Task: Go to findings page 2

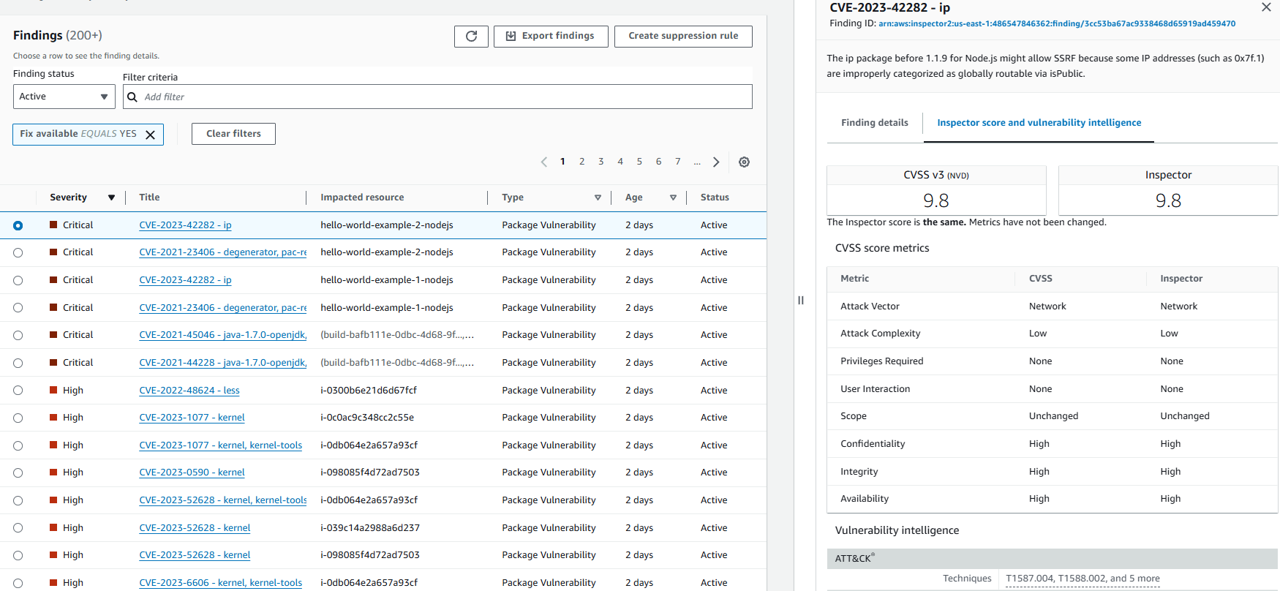Action: coord(582,162)
